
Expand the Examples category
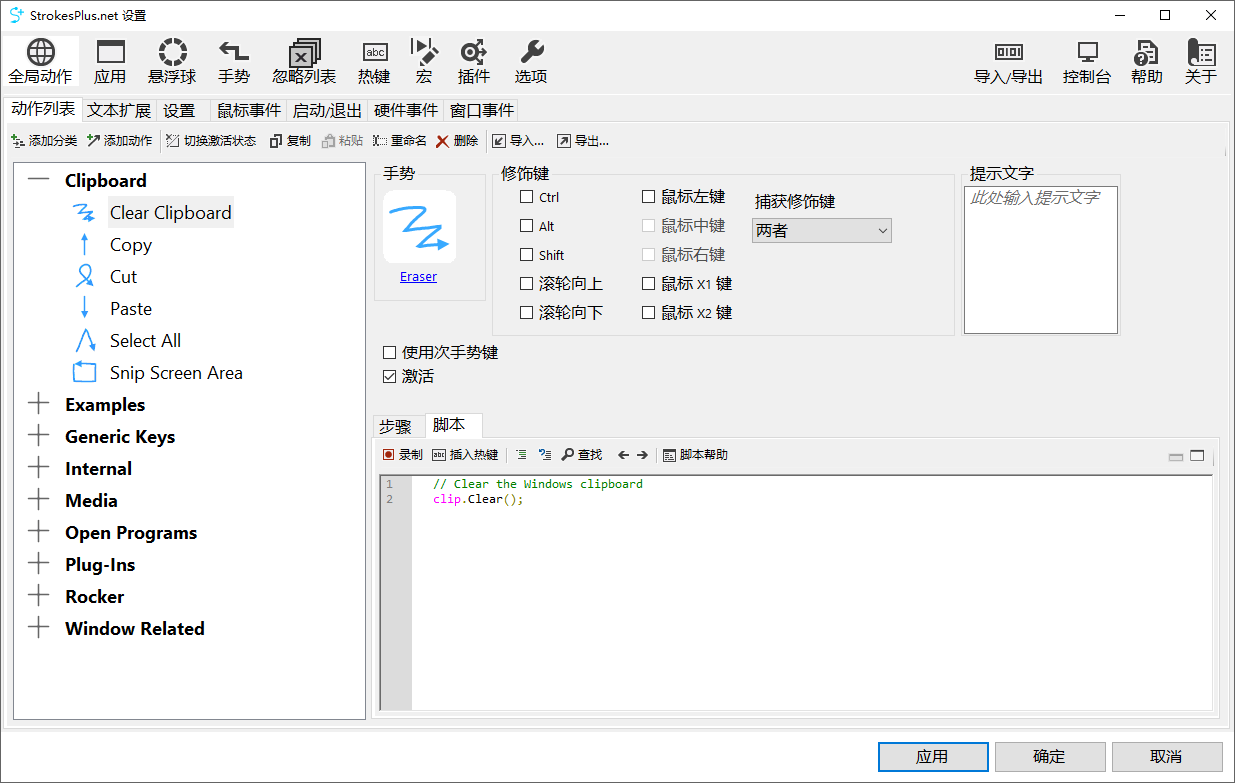[38, 404]
